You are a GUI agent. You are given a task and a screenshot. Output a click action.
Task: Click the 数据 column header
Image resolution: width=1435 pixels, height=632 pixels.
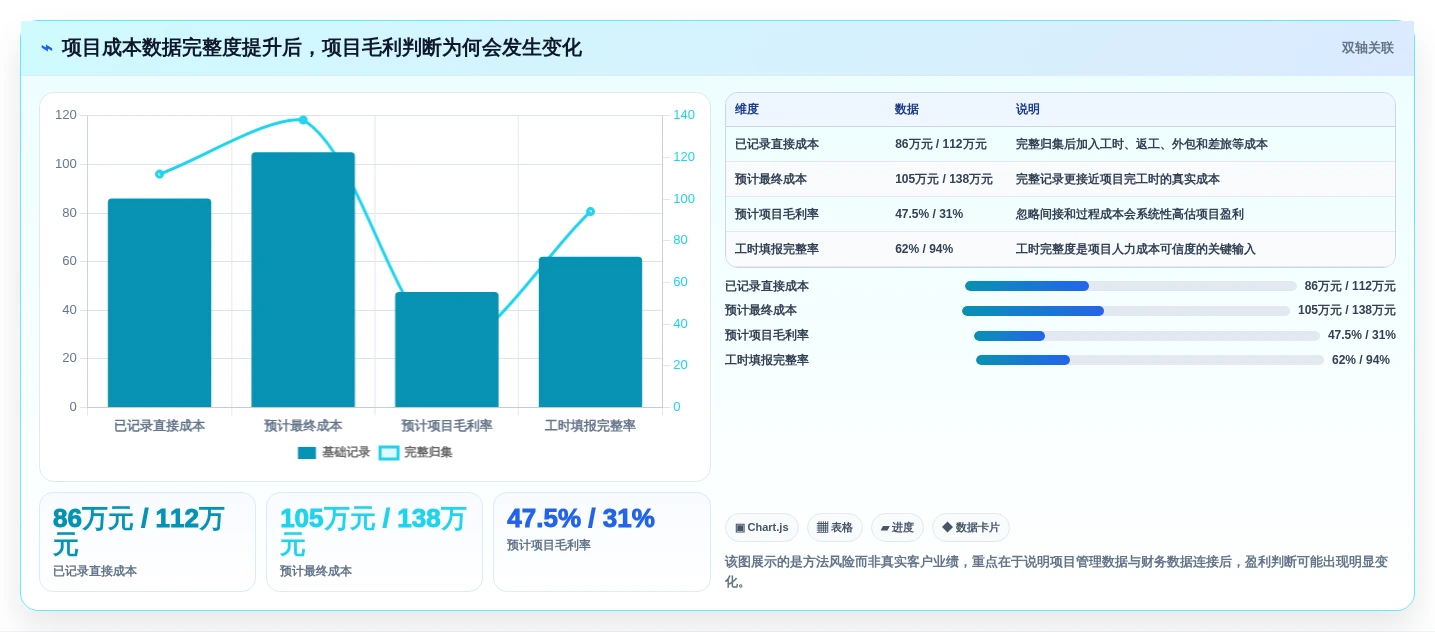pyautogui.click(x=907, y=110)
